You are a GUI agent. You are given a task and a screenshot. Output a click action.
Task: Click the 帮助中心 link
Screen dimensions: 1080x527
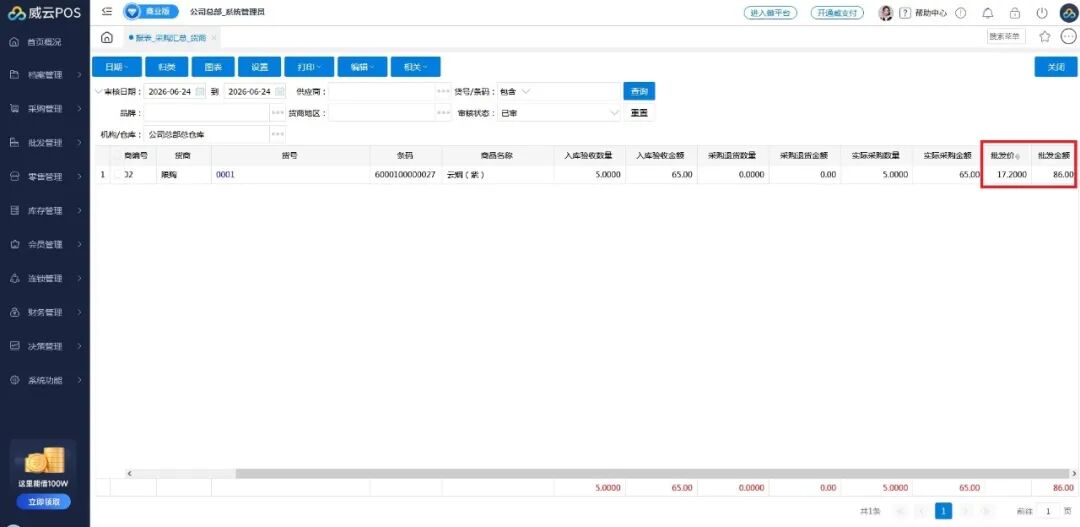931,13
